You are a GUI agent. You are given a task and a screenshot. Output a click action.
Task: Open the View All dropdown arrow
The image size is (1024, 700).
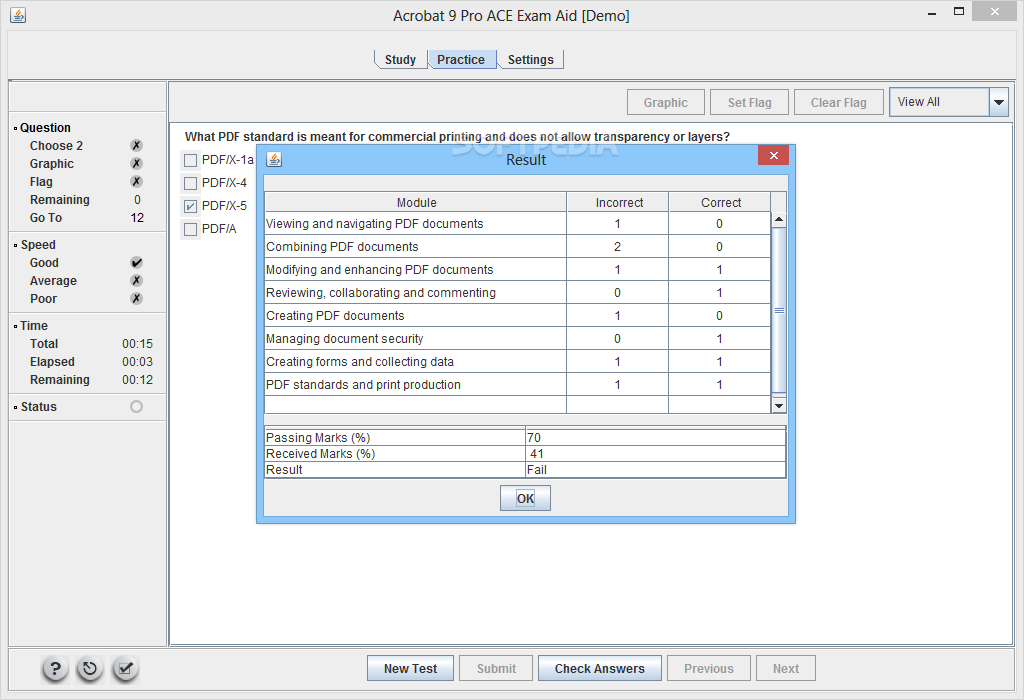click(x=999, y=103)
